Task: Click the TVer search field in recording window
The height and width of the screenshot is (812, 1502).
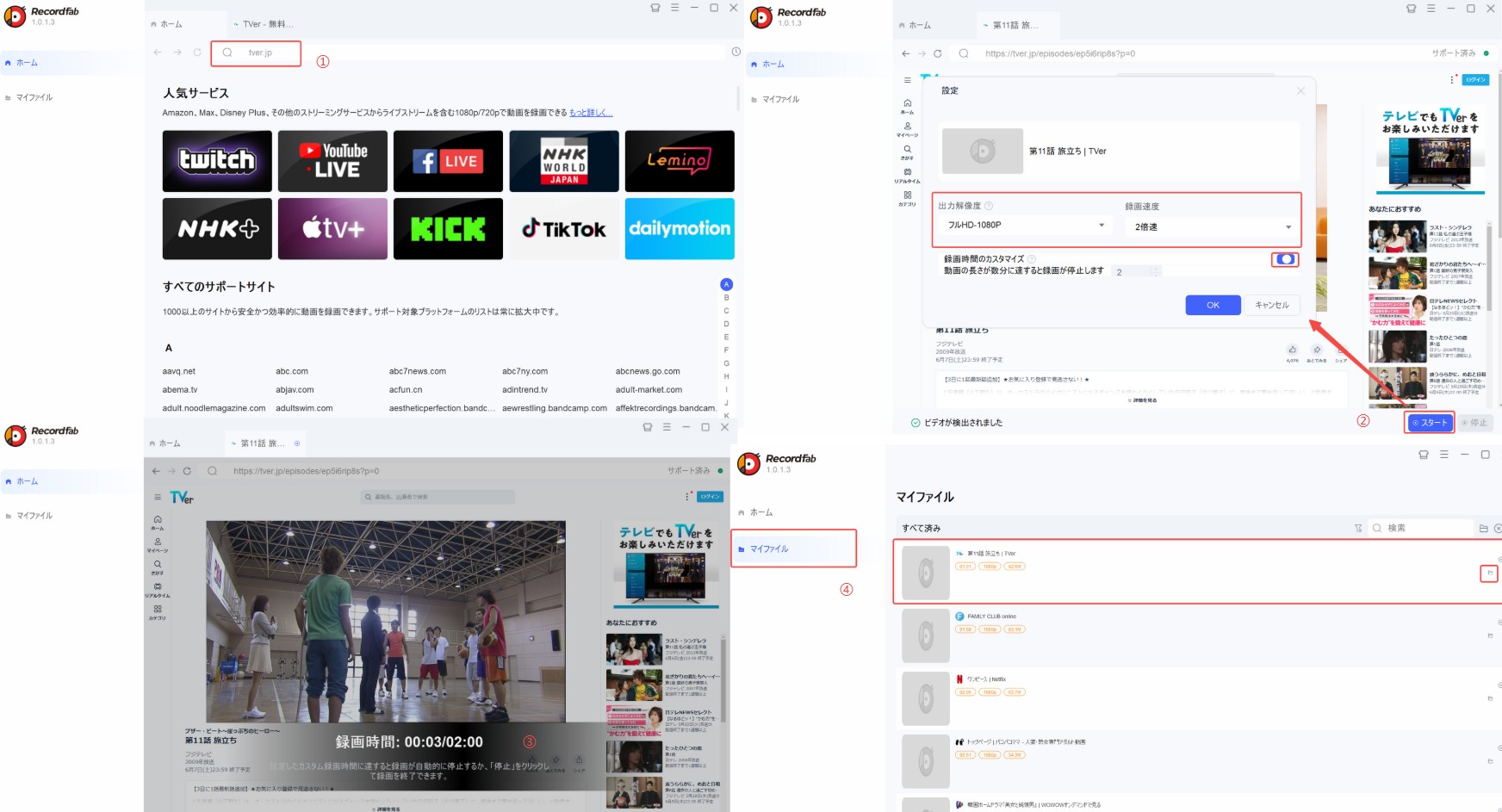Action: [x=439, y=497]
